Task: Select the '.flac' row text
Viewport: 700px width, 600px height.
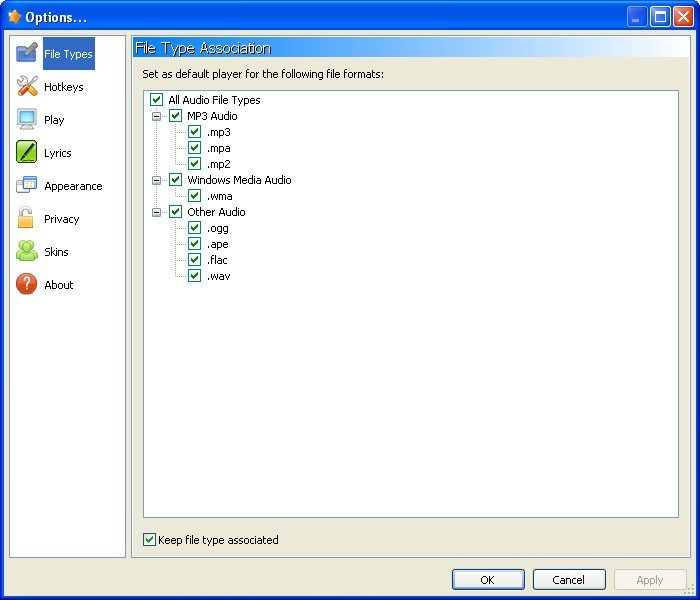Action: coord(217,260)
